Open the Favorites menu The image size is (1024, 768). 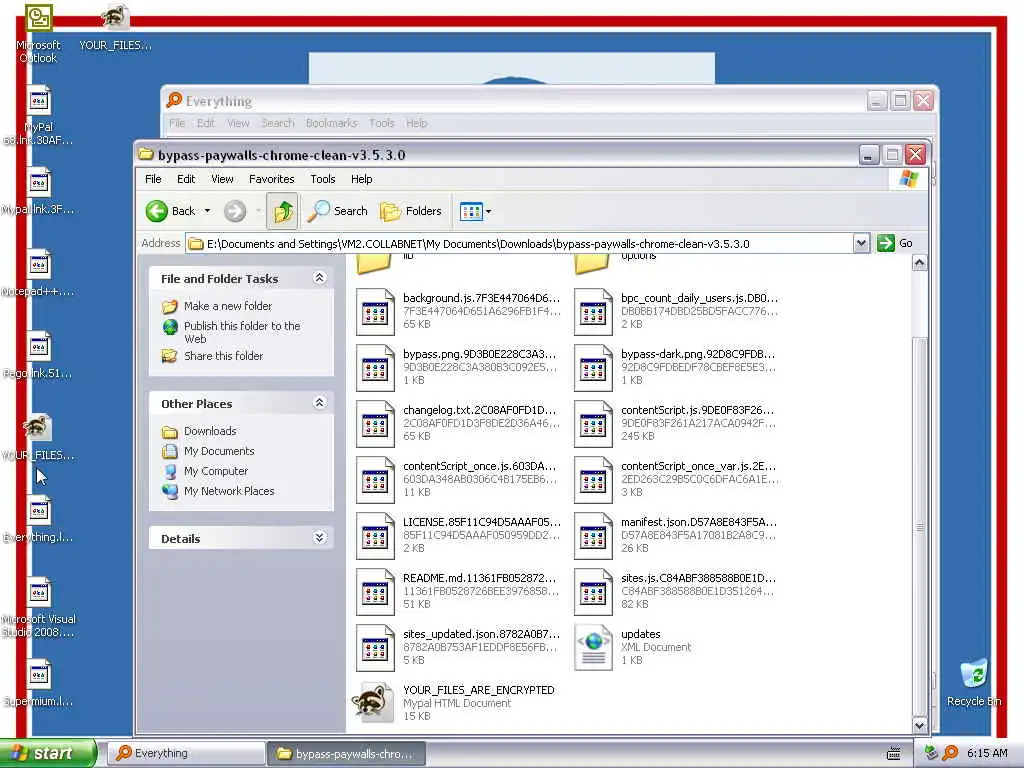272,179
